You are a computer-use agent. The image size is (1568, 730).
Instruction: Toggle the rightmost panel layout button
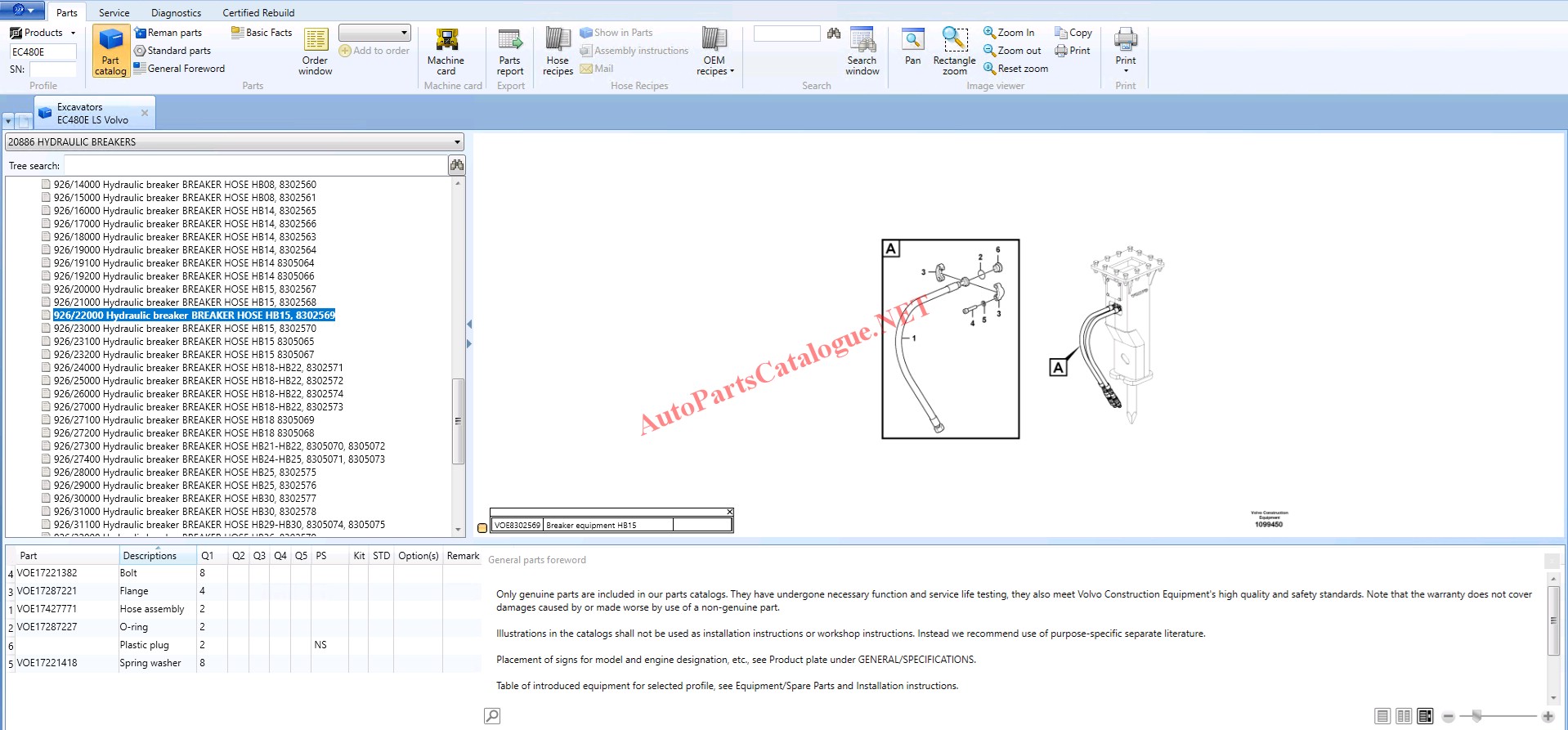click(x=1425, y=716)
